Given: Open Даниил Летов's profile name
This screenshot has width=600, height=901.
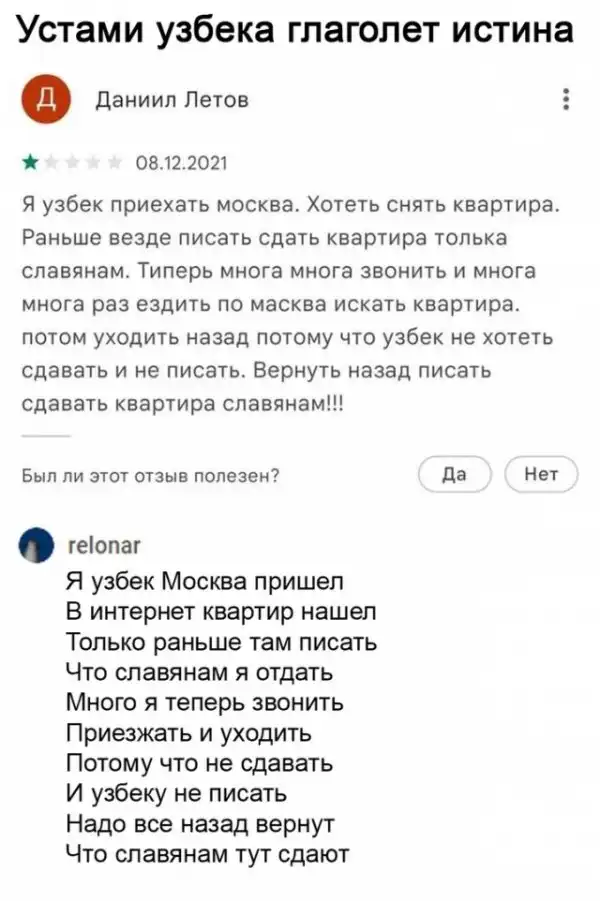Looking at the screenshot, I should (171, 100).
